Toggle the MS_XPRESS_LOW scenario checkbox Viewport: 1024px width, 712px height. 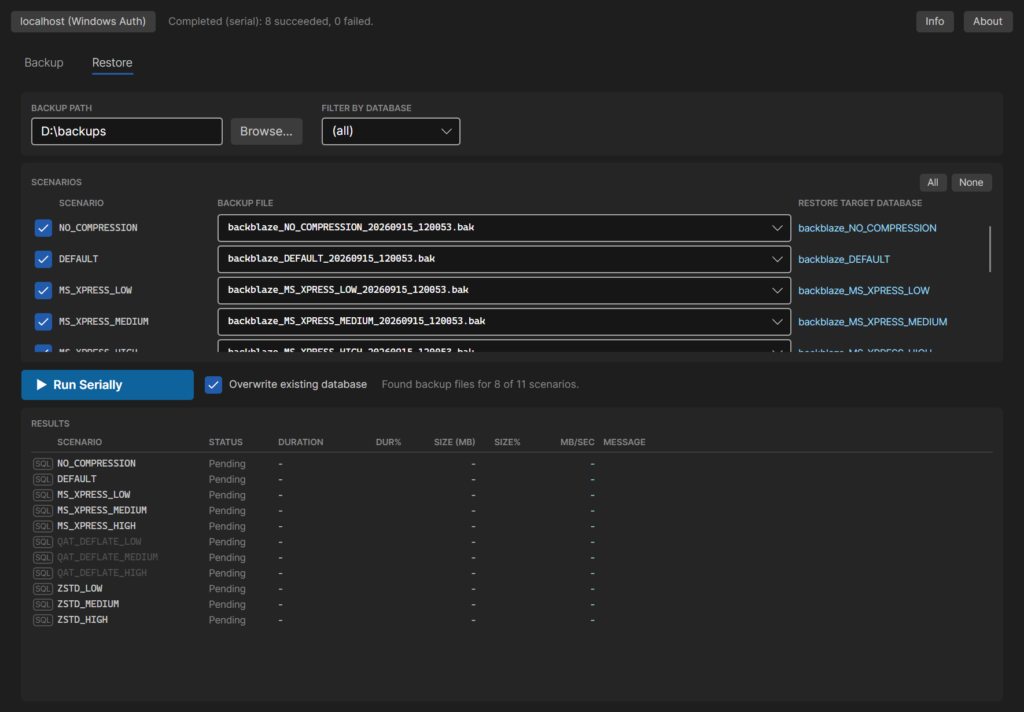(43, 291)
